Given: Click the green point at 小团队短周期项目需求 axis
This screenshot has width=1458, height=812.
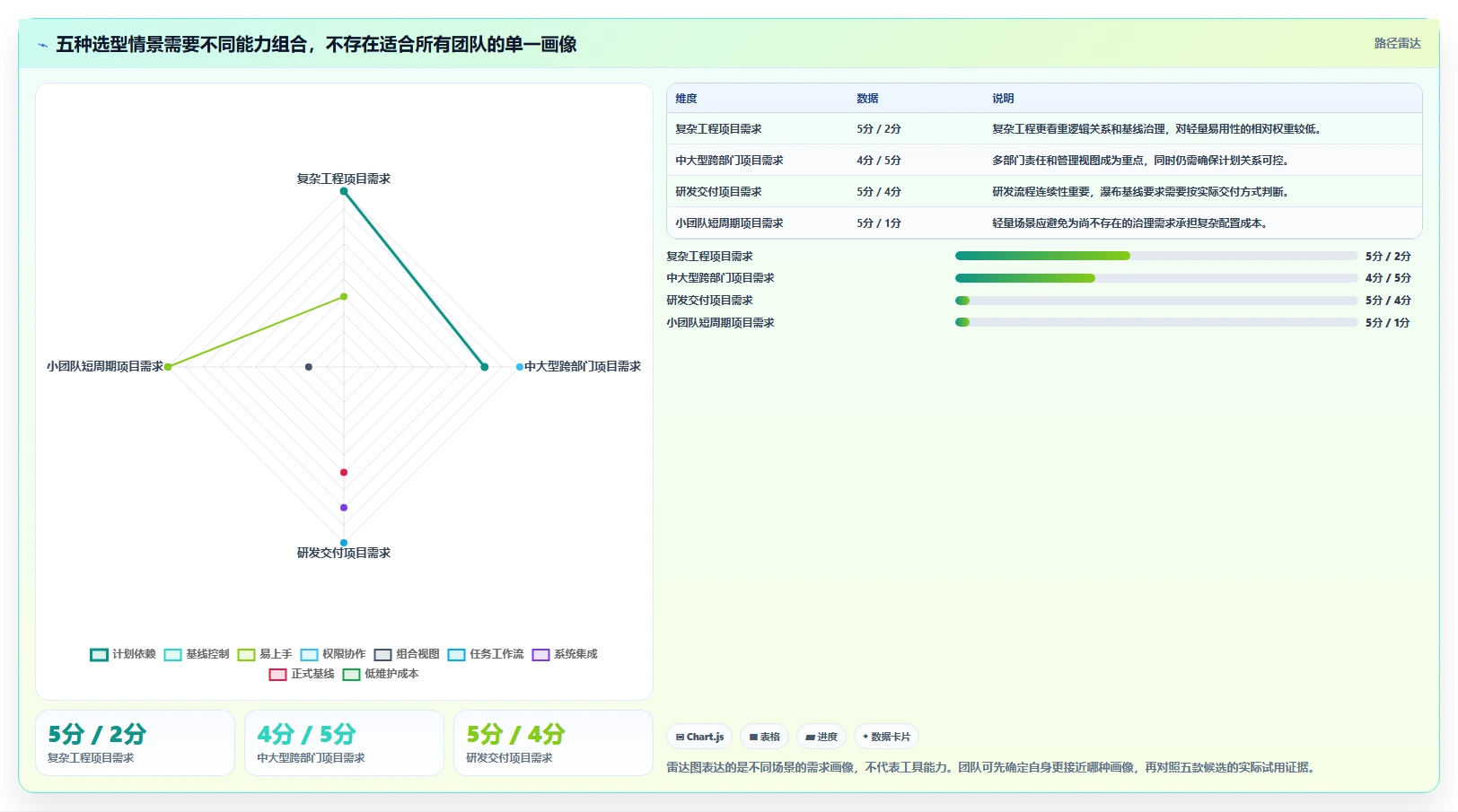Looking at the screenshot, I should [x=168, y=366].
